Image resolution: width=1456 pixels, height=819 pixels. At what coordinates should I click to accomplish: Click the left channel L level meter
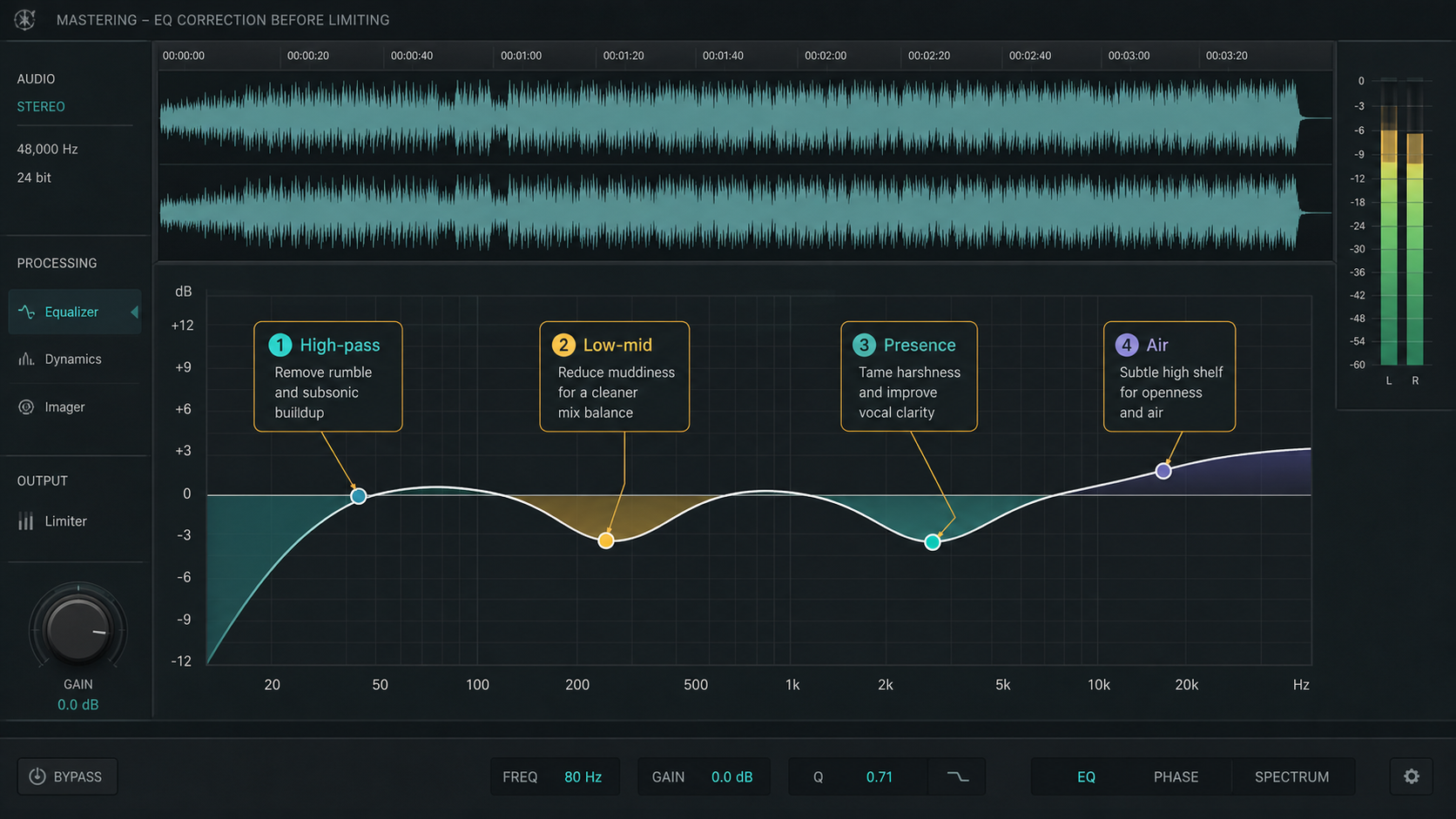point(1389,222)
